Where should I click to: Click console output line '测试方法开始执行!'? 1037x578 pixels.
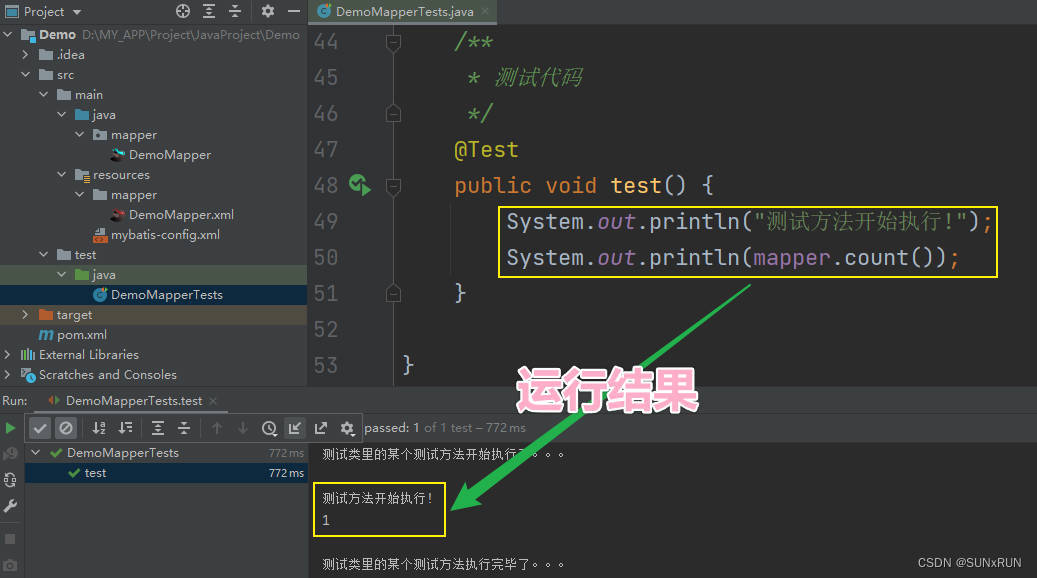(x=378, y=498)
